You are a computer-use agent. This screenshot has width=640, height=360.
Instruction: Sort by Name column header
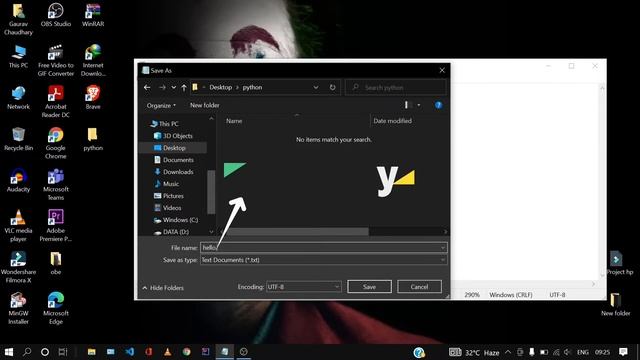234,121
